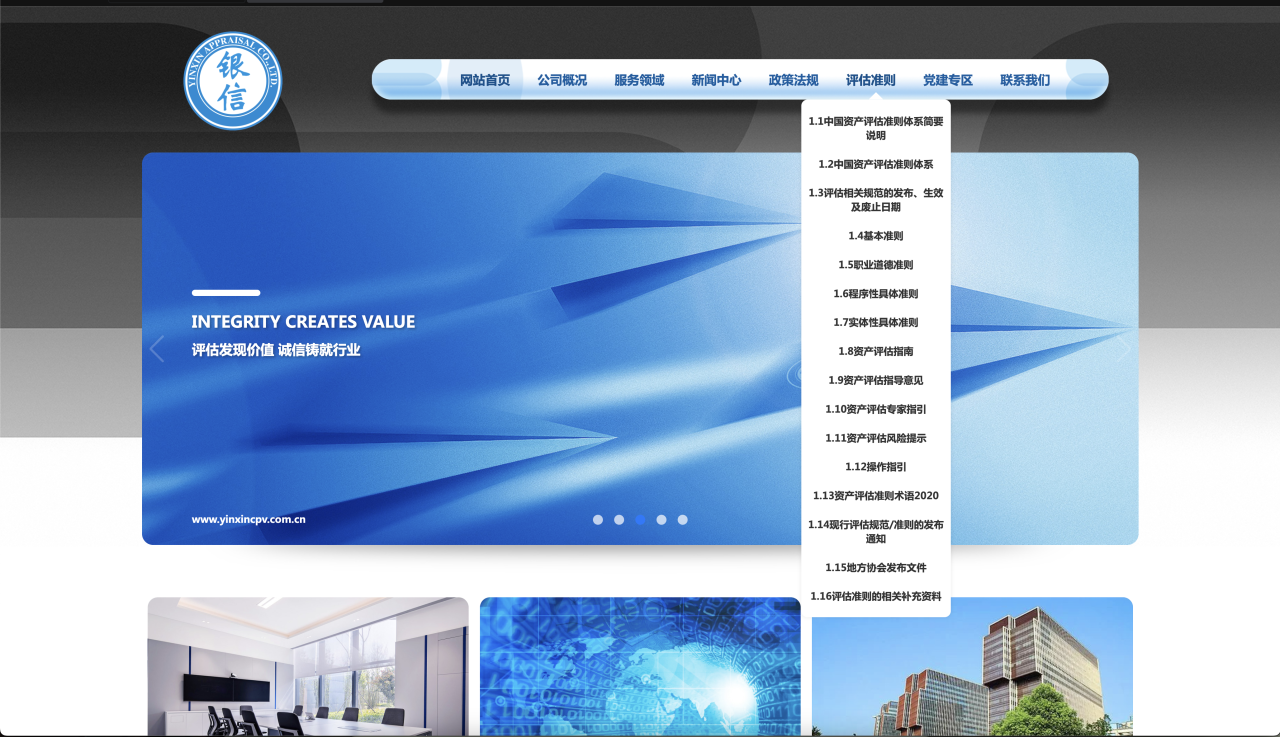The height and width of the screenshot is (737, 1280).
Task: Open the 服务领域 navigation item
Action: [x=639, y=80]
